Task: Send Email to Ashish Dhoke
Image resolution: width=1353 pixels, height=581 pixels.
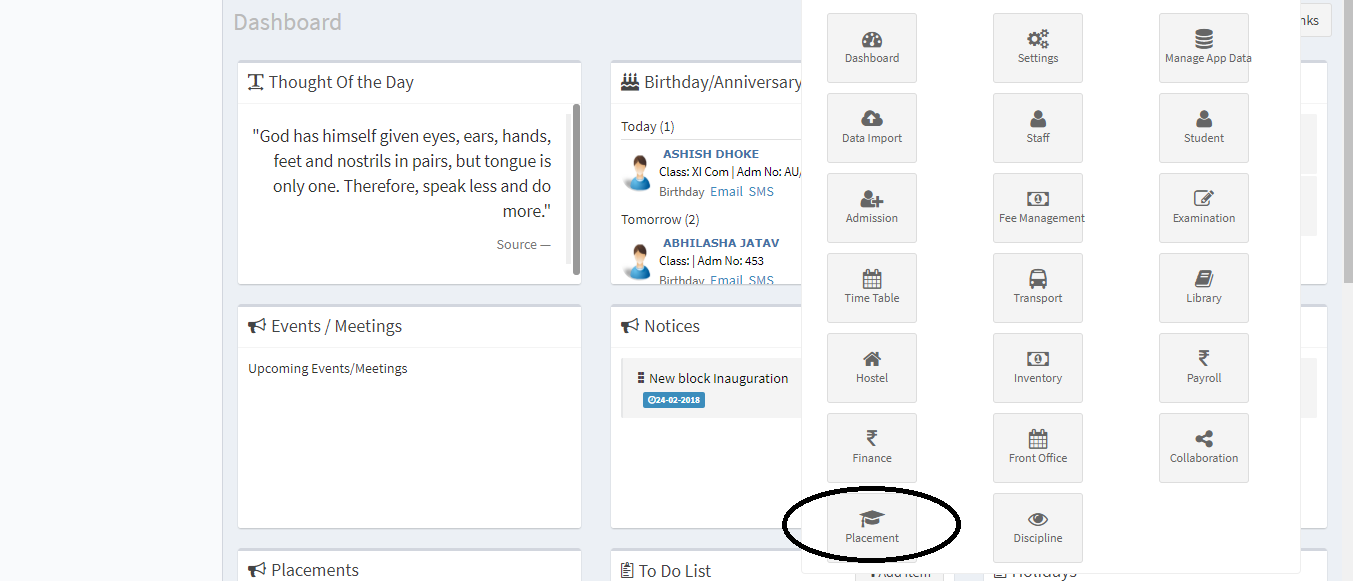Action: click(x=726, y=191)
